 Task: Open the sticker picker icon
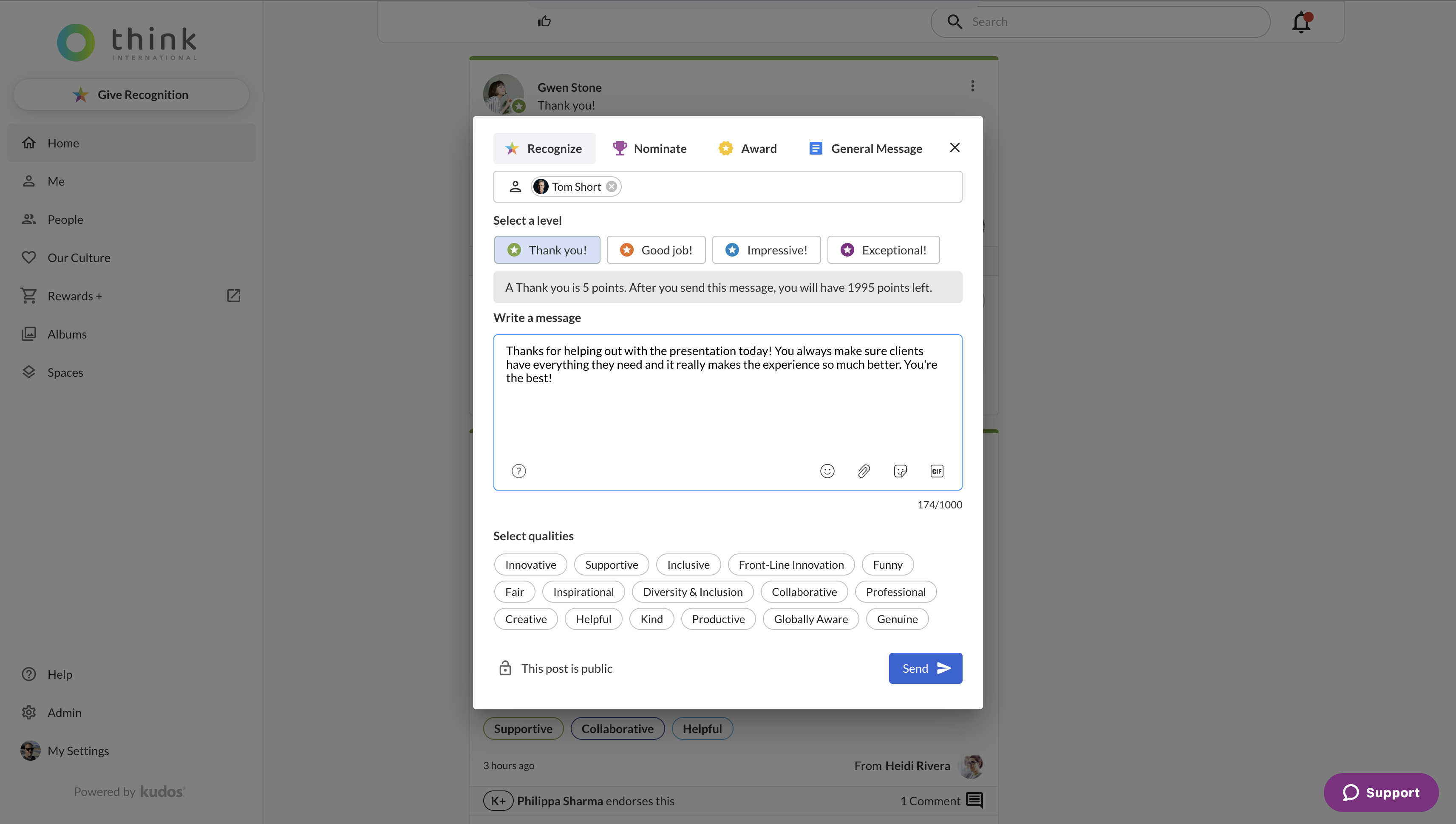[x=900, y=471]
